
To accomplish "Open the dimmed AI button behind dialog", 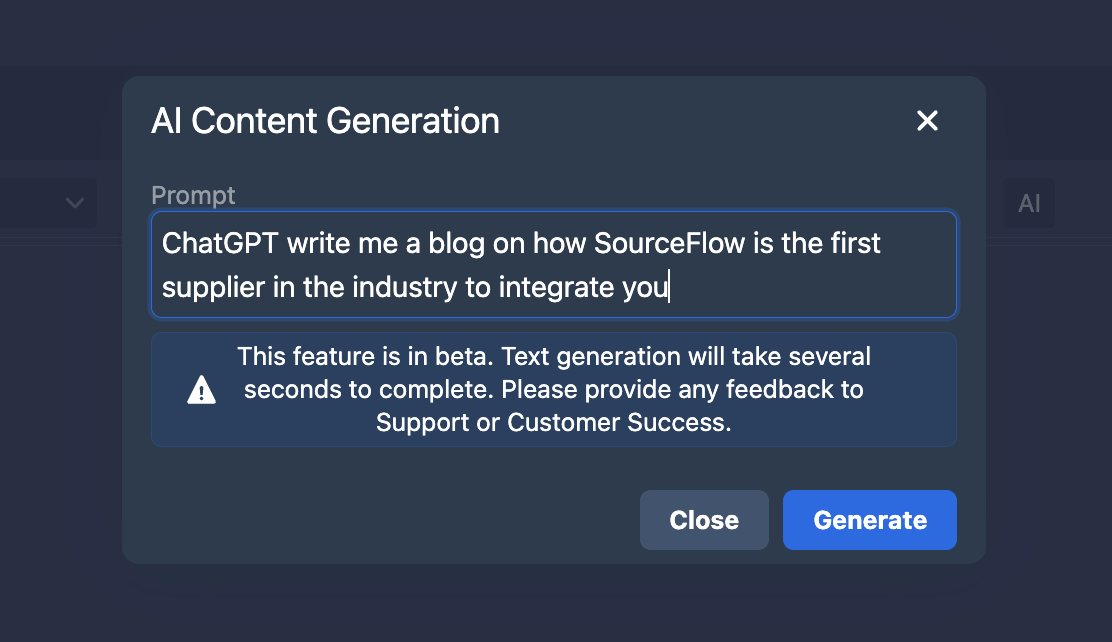I will point(1029,204).
